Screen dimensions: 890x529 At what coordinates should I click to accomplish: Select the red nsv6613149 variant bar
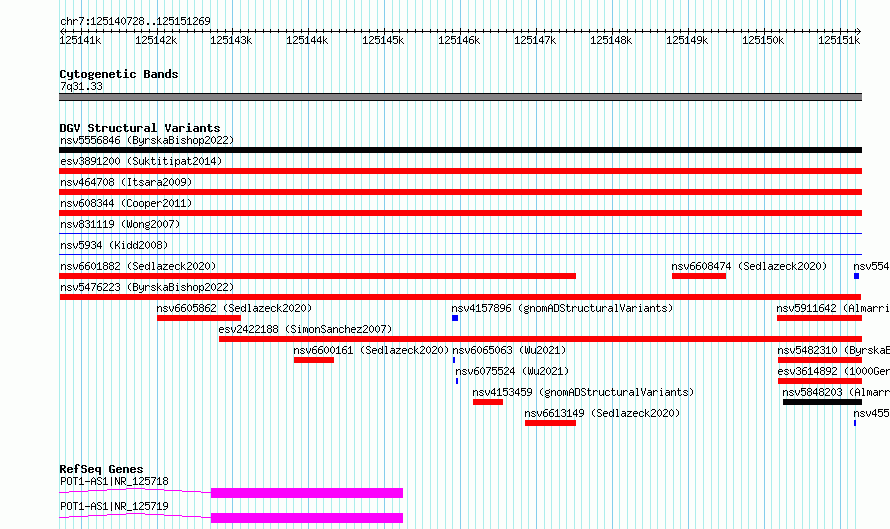point(551,423)
